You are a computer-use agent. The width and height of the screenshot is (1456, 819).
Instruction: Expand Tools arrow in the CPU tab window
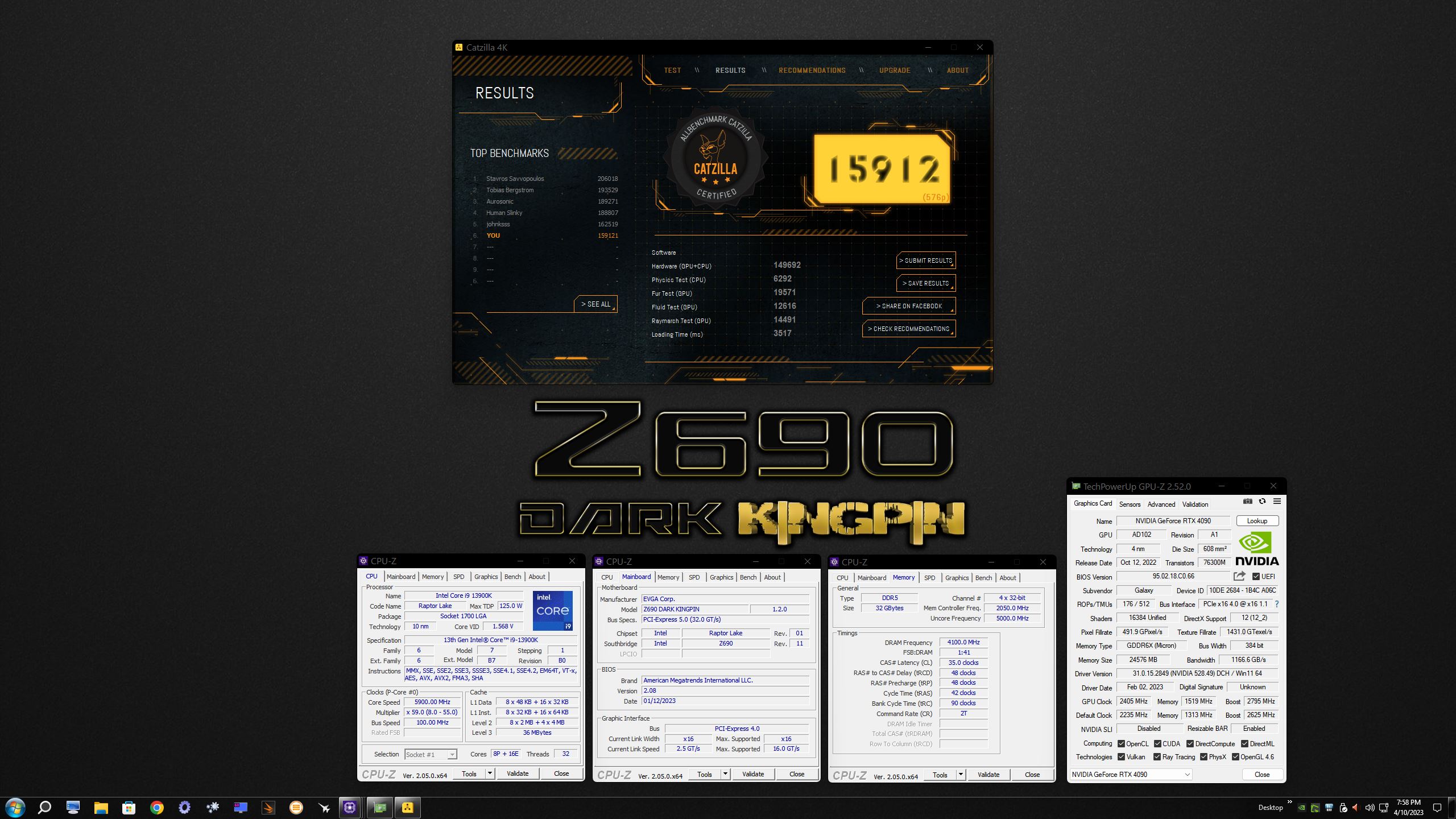(x=490, y=773)
